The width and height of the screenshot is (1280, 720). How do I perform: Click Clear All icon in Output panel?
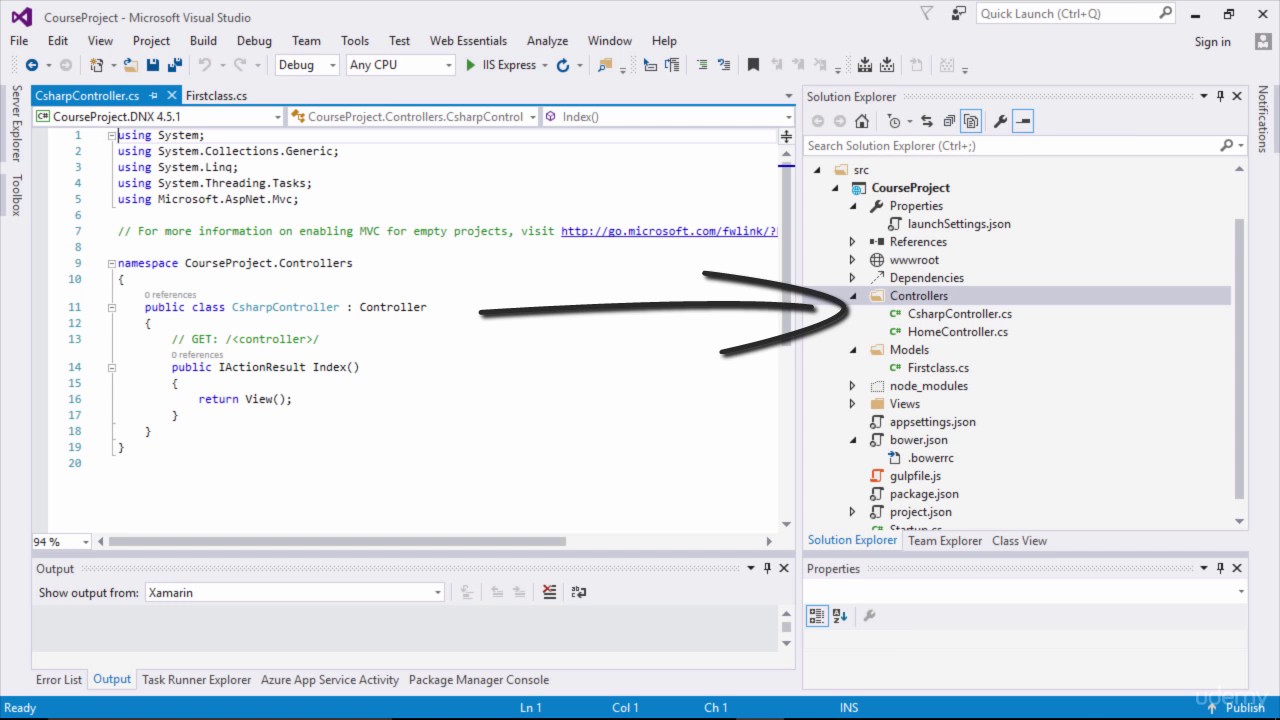pos(549,592)
